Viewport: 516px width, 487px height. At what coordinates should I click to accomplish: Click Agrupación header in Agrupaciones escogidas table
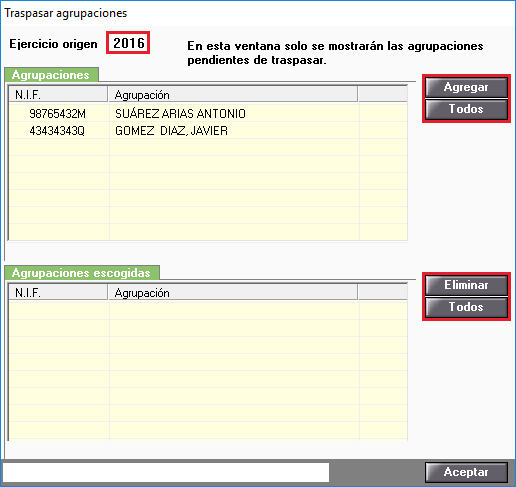click(233, 293)
